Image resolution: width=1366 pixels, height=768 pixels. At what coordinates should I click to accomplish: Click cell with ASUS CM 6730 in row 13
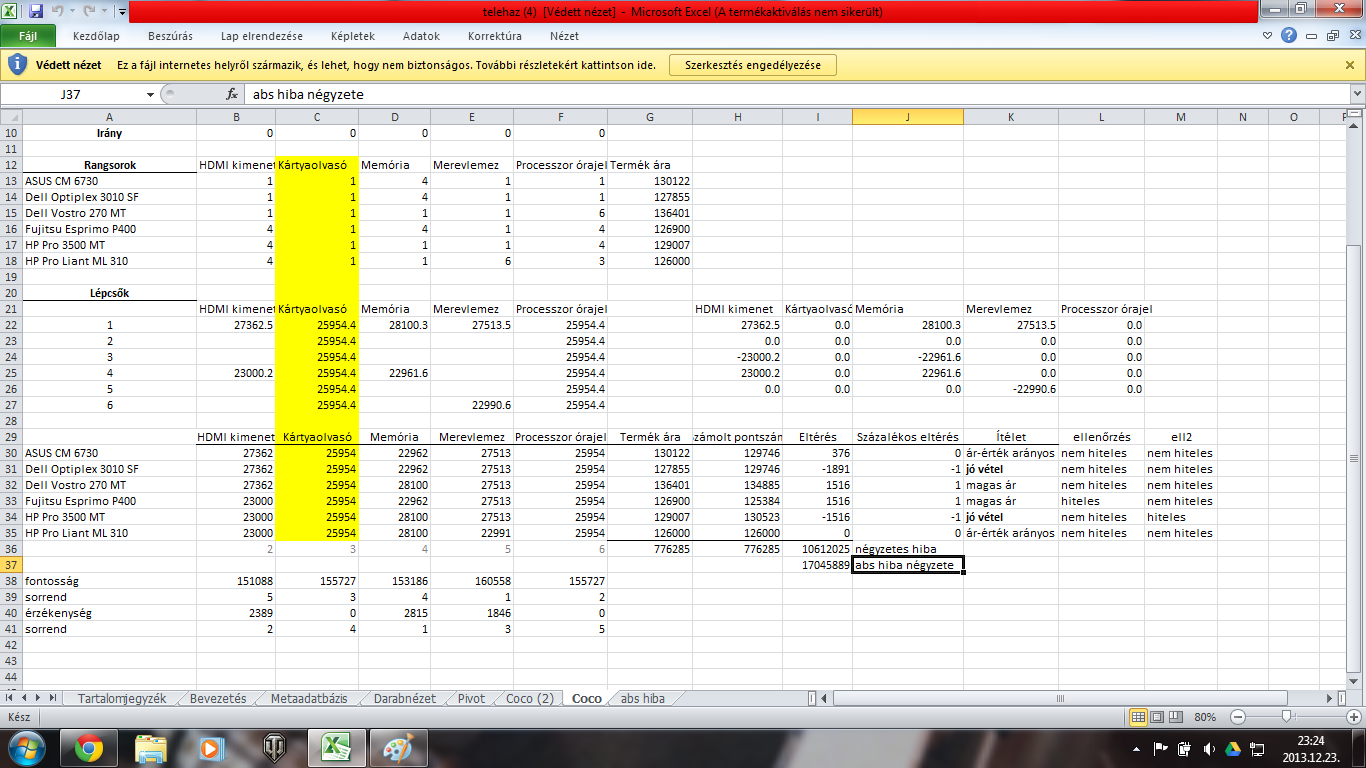pos(109,181)
